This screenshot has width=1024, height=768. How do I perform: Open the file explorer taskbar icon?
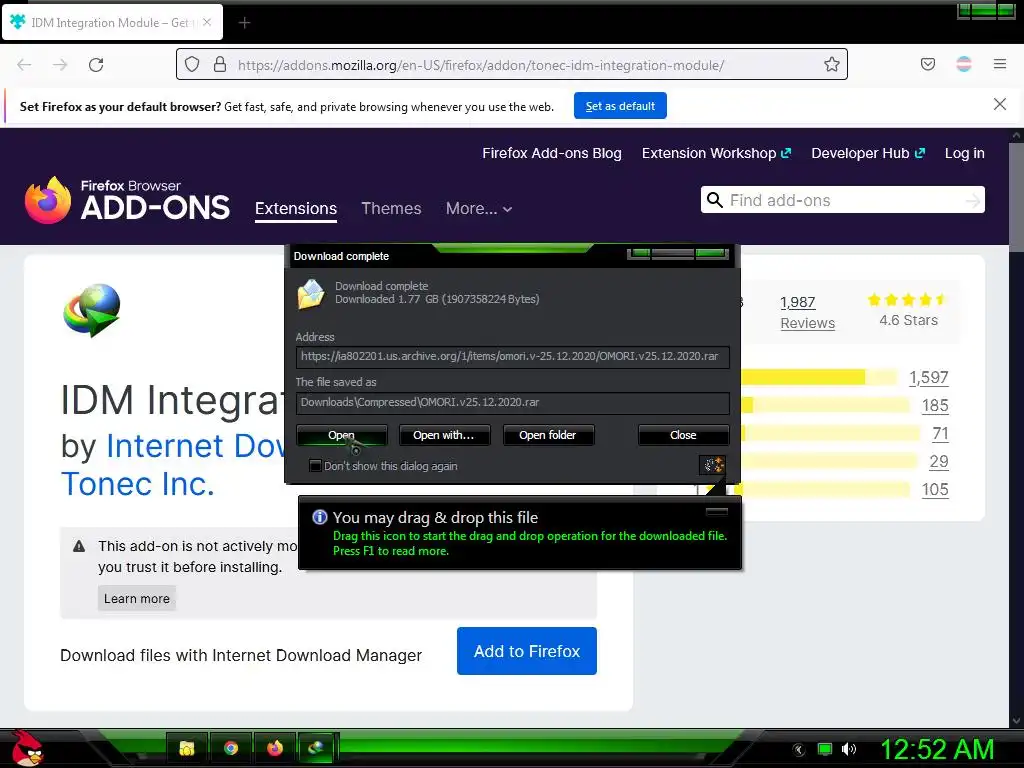click(187, 748)
